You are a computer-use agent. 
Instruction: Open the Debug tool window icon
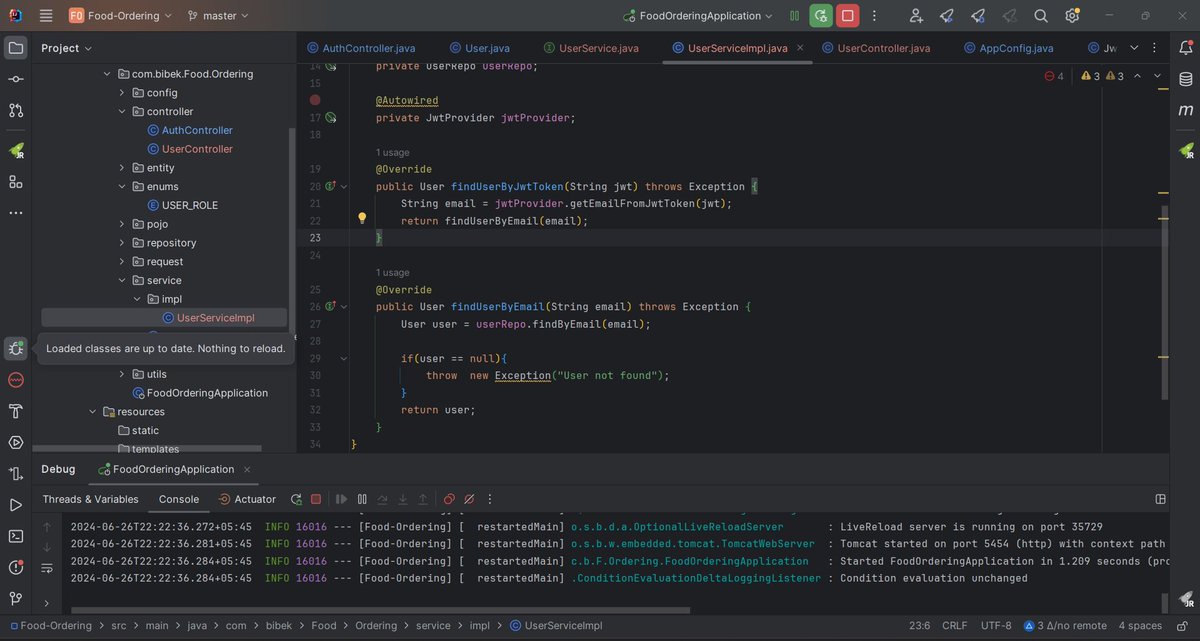(15, 348)
